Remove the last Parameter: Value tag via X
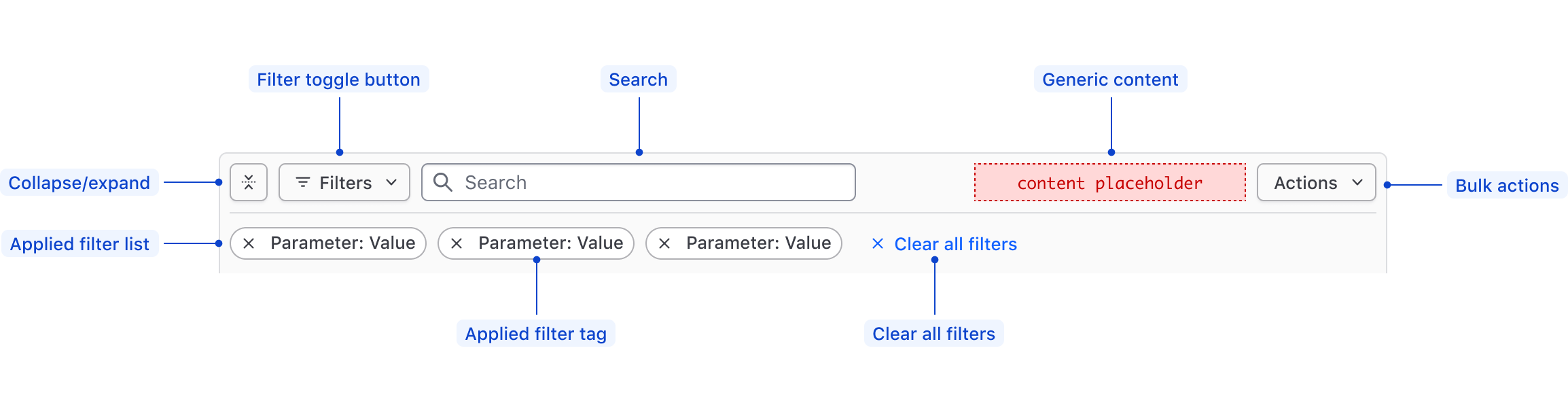The image size is (1568, 412). pyautogui.click(x=664, y=243)
